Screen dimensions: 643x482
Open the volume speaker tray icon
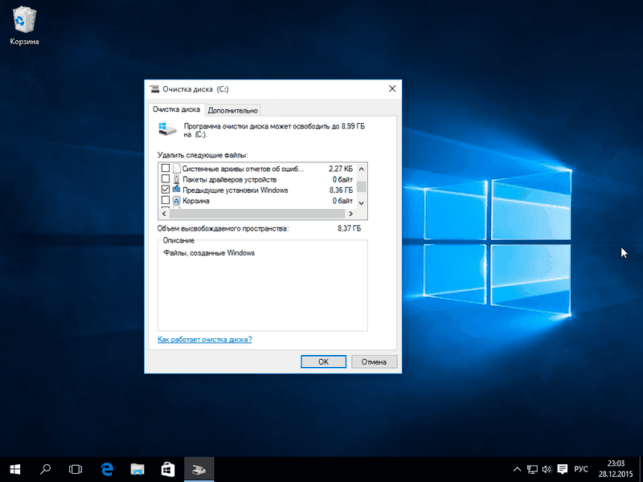[x=547, y=469]
